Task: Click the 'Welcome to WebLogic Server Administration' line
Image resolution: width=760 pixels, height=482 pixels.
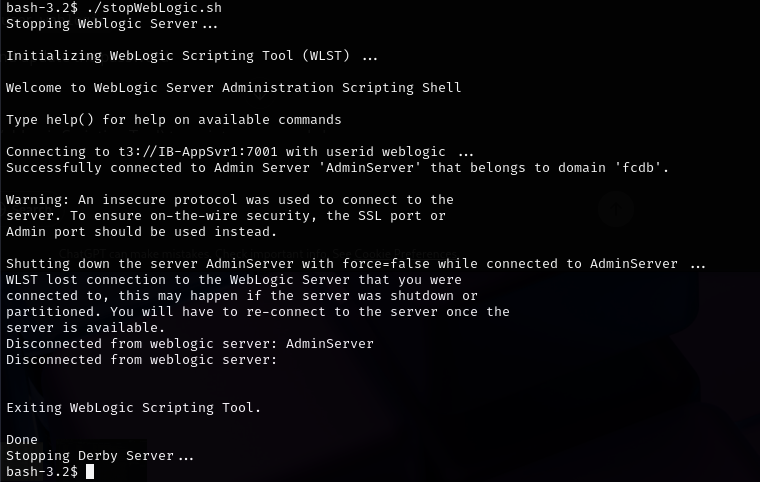Action: (x=233, y=88)
